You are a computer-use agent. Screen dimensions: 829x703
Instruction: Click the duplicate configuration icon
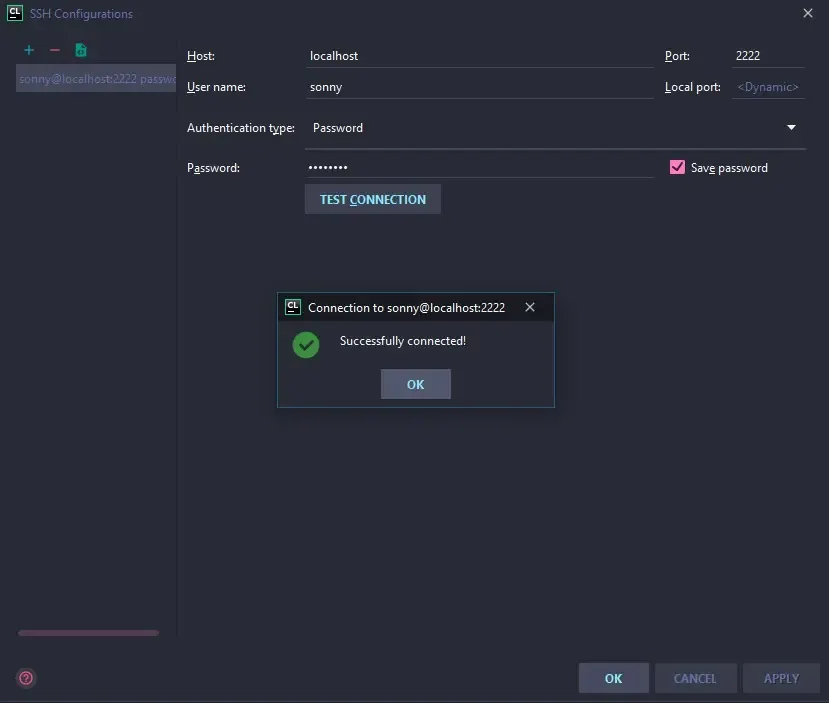pyautogui.click(x=81, y=50)
